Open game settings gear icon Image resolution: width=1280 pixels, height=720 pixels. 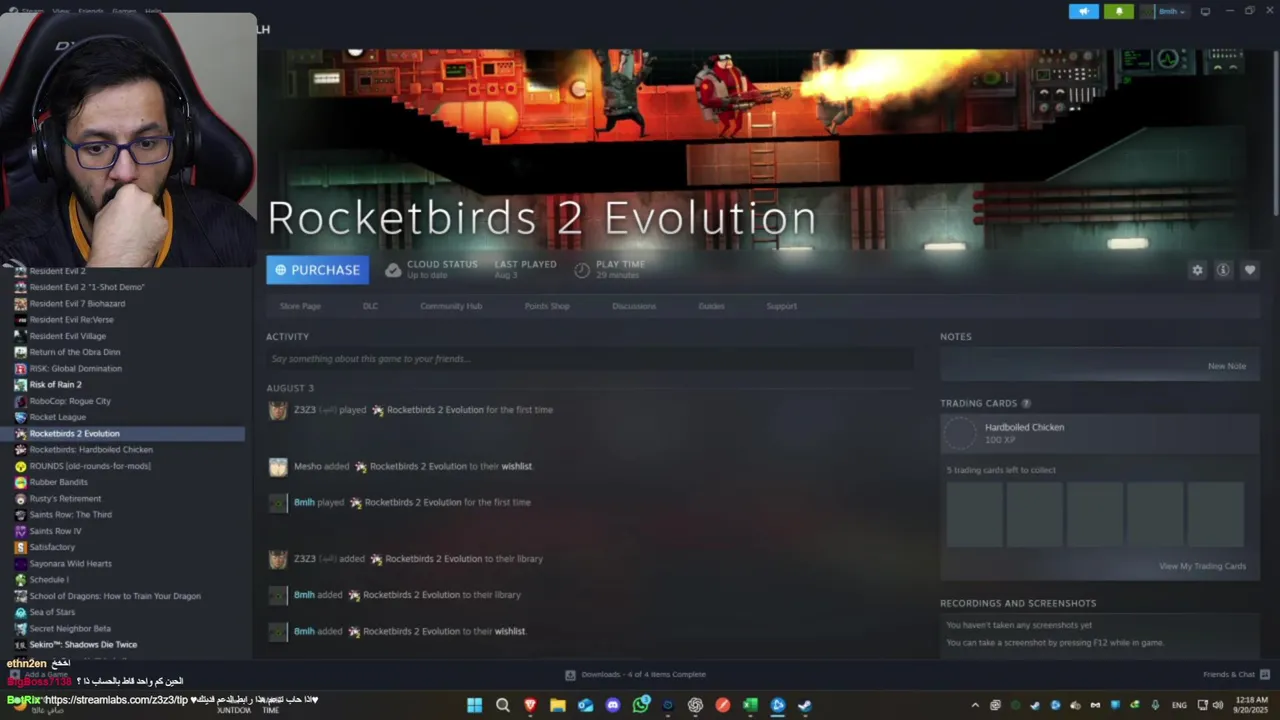click(x=1197, y=270)
